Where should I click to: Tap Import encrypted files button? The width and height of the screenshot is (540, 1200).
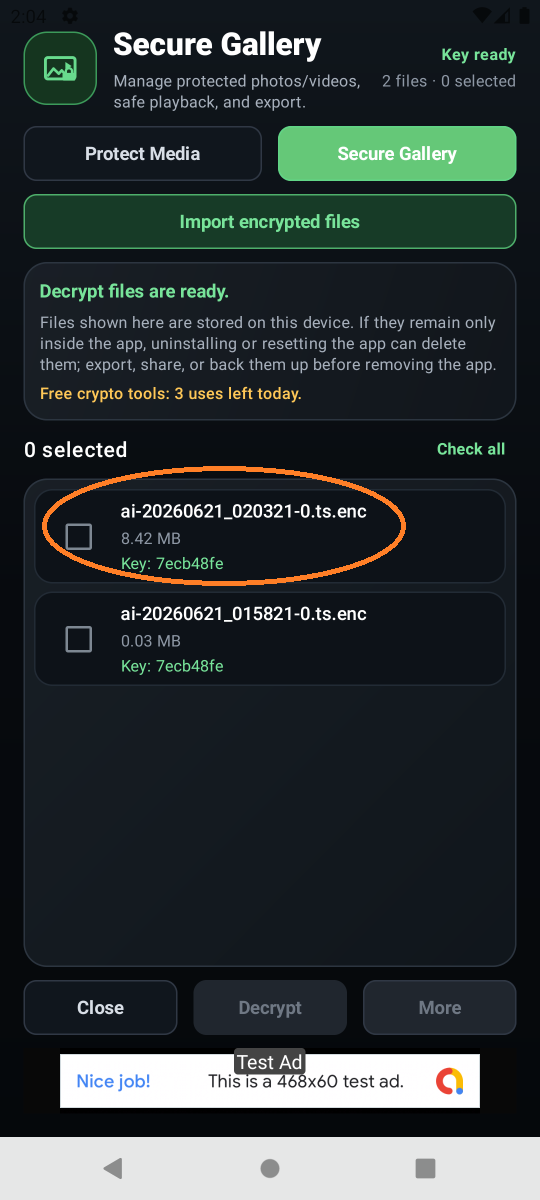[x=270, y=222]
